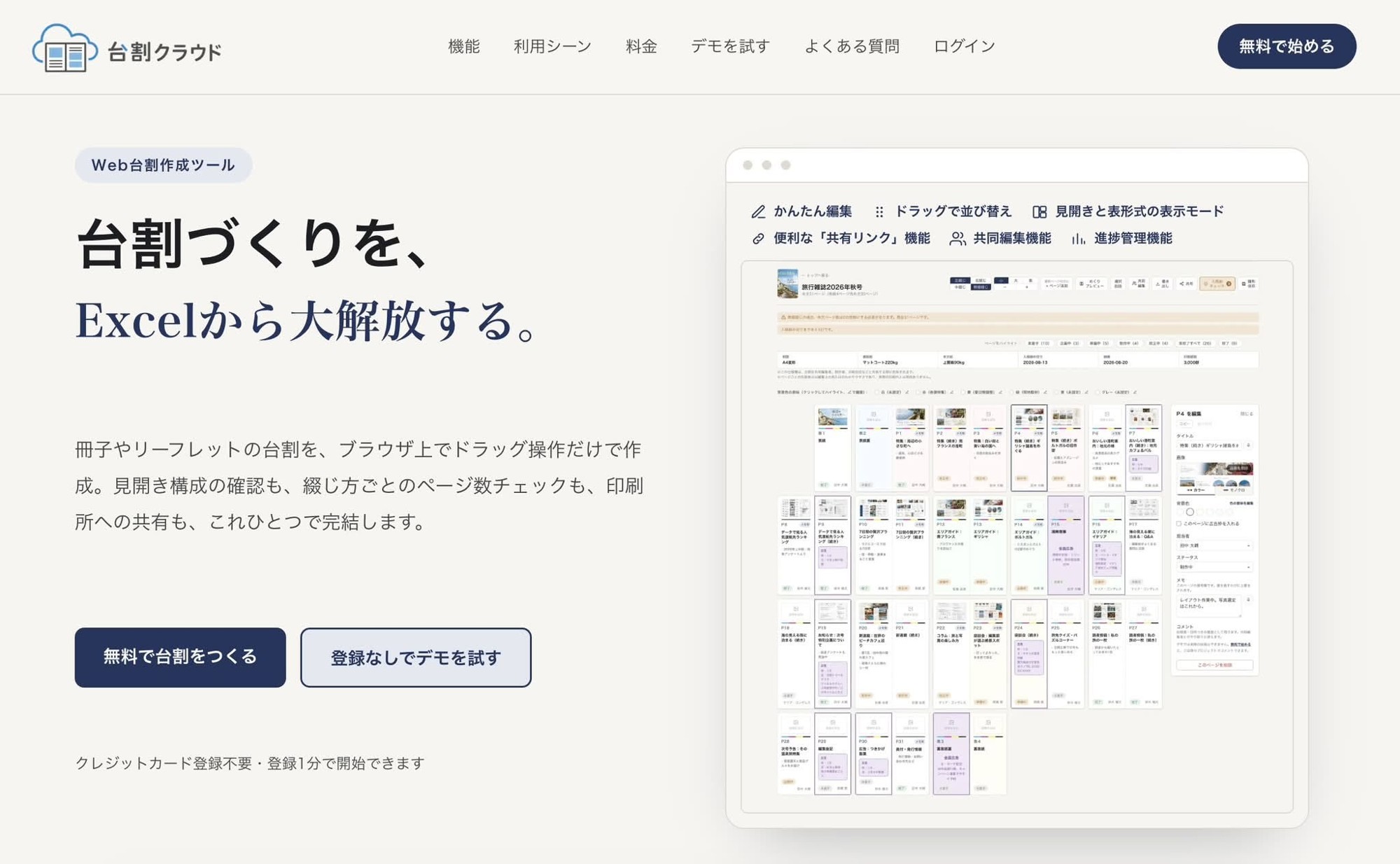The height and width of the screenshot is (864, 1400).
Task: Click the 登録なしでデモを試す button
Action: click(x=416, y=657)
